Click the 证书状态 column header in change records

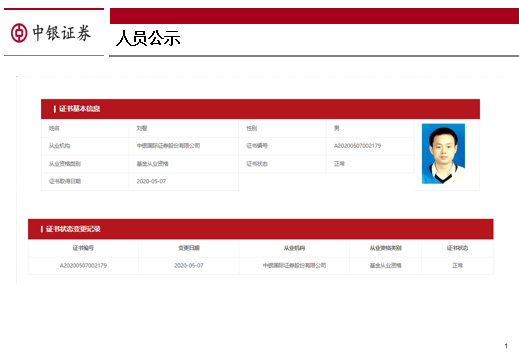point(457,248)
